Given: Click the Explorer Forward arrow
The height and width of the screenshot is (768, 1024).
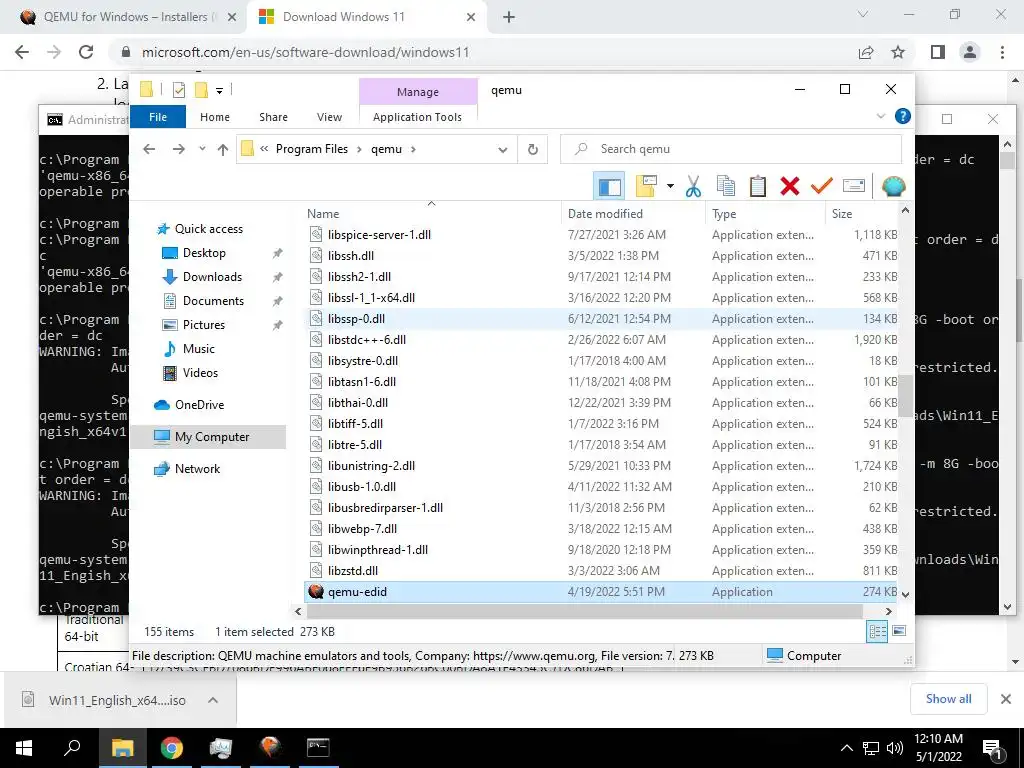Looking at the screenshot, I should [x=178, y=149].
